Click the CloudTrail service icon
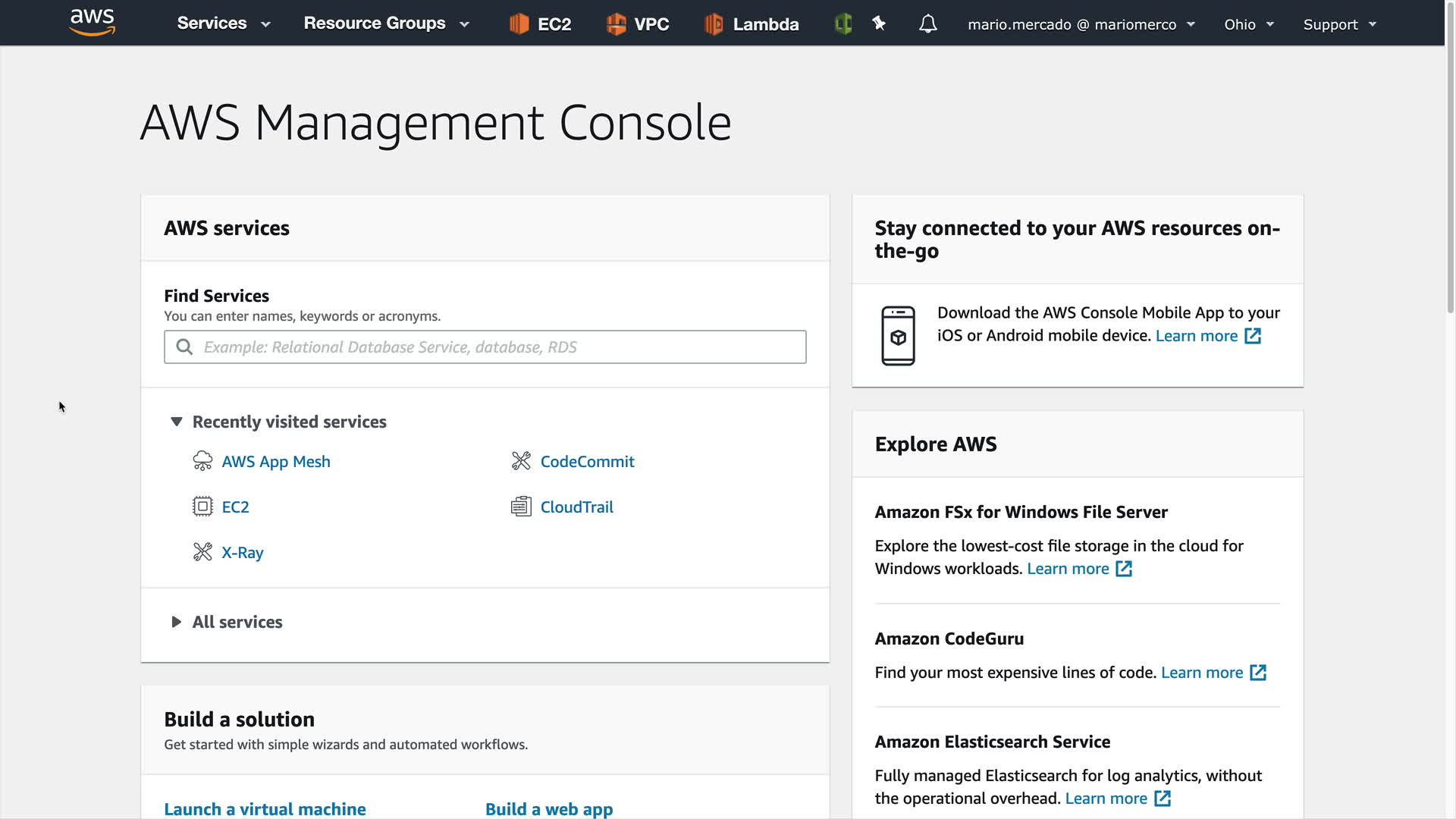The height and width of the screenshot is (819, 1456). pyautogui.click(x=521, y=507)
